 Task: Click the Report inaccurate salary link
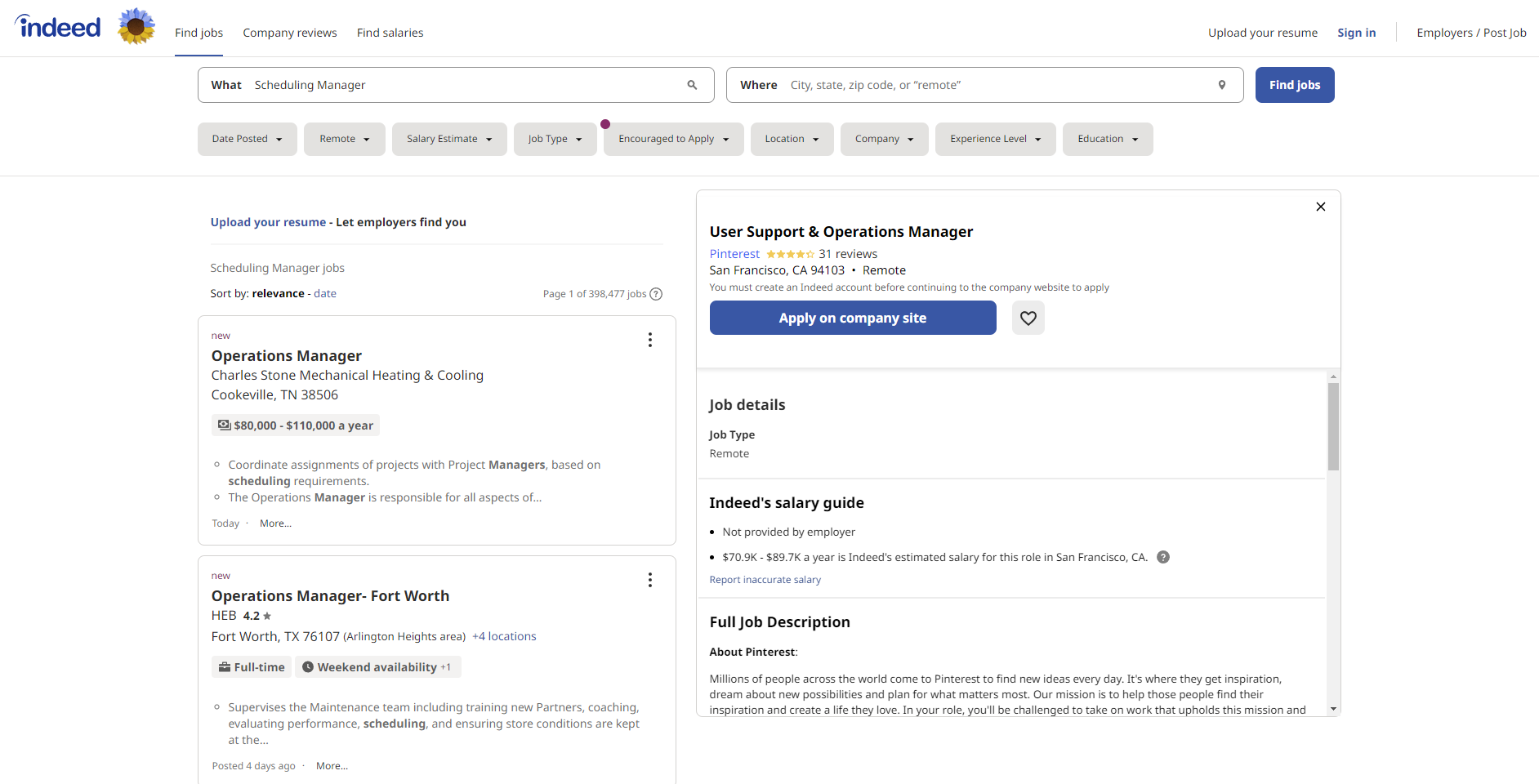pyautogui.click(x=765, y=579)
